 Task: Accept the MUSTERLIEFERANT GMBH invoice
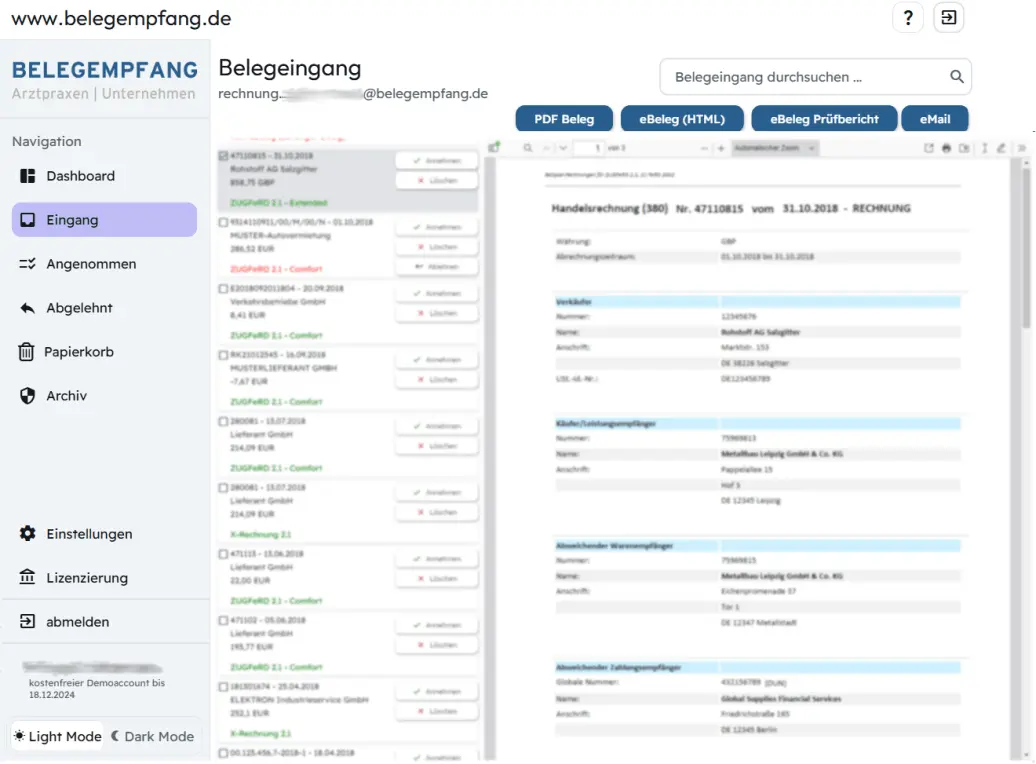(436, 360)
